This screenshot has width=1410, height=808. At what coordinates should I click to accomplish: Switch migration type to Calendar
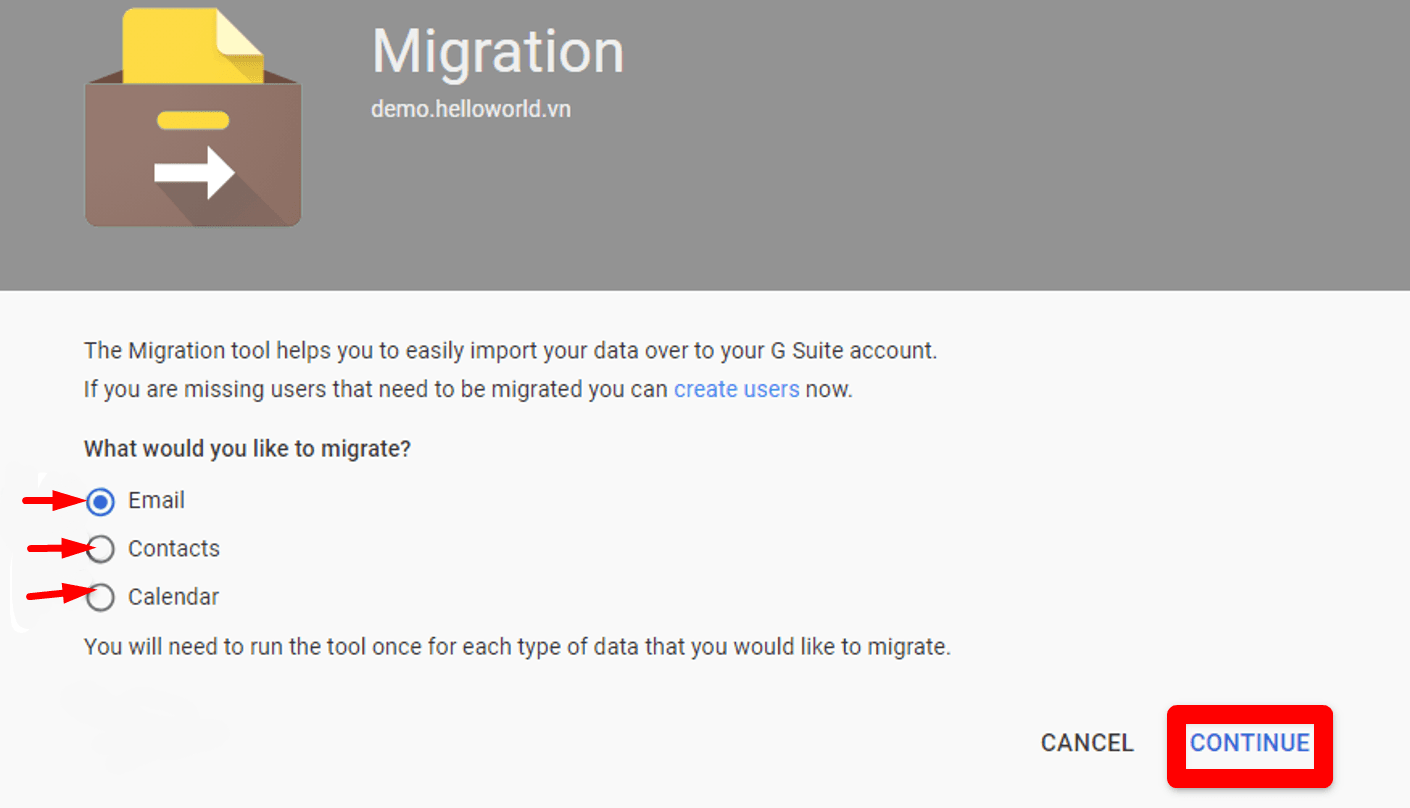(100, 597)
